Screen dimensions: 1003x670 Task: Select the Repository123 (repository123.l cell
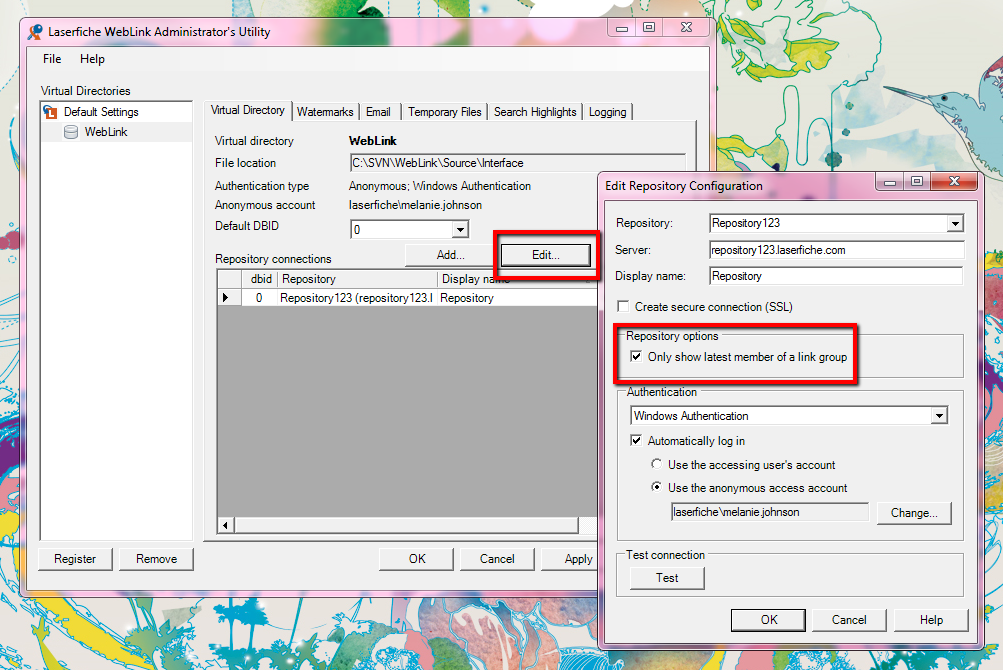coord(358,298)
